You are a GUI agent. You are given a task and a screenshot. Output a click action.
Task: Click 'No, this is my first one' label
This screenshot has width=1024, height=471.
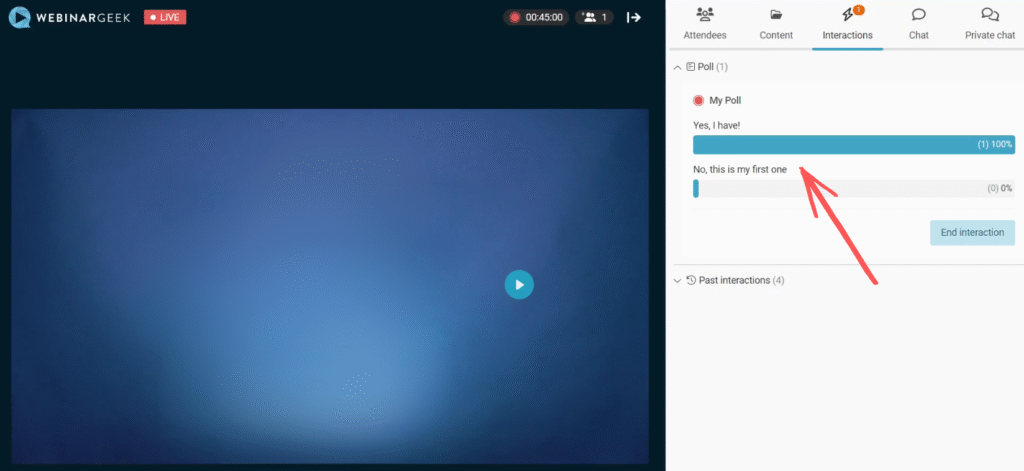(740, 169)
